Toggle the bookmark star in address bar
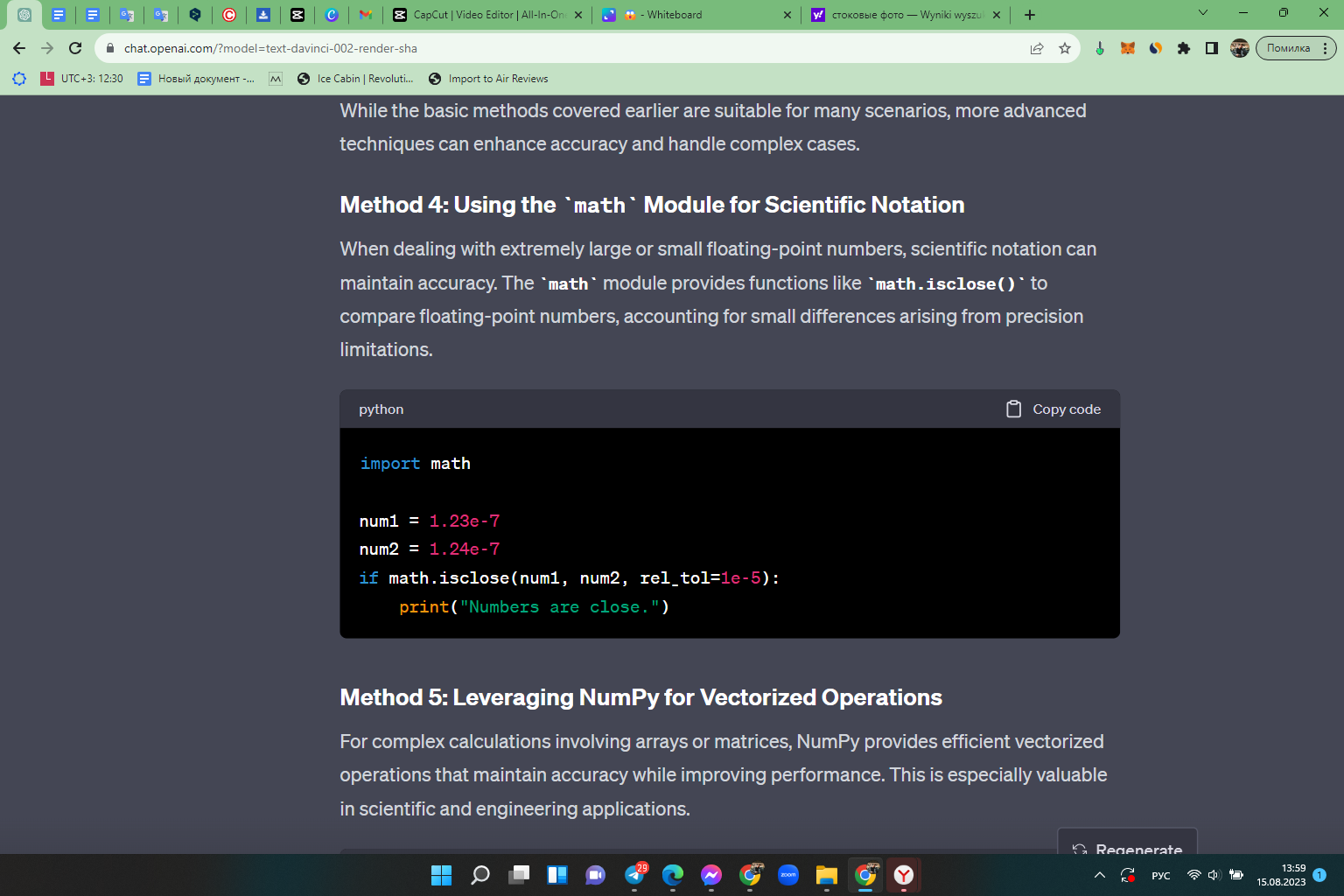 point(1066,48)
